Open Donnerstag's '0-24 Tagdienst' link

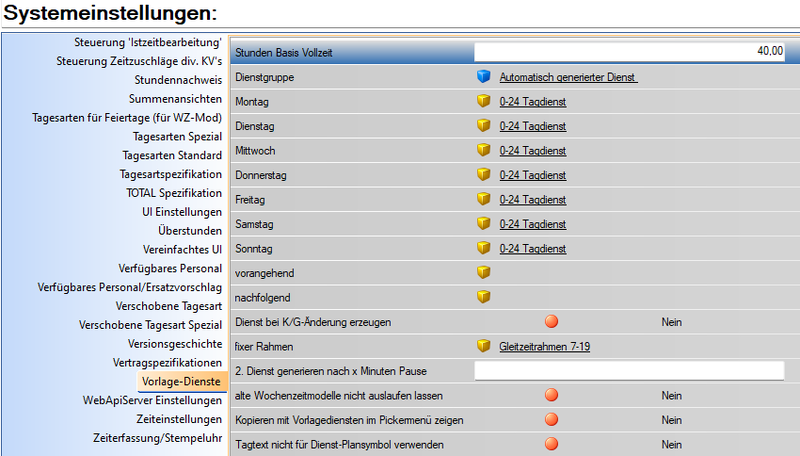click(533, 175)
